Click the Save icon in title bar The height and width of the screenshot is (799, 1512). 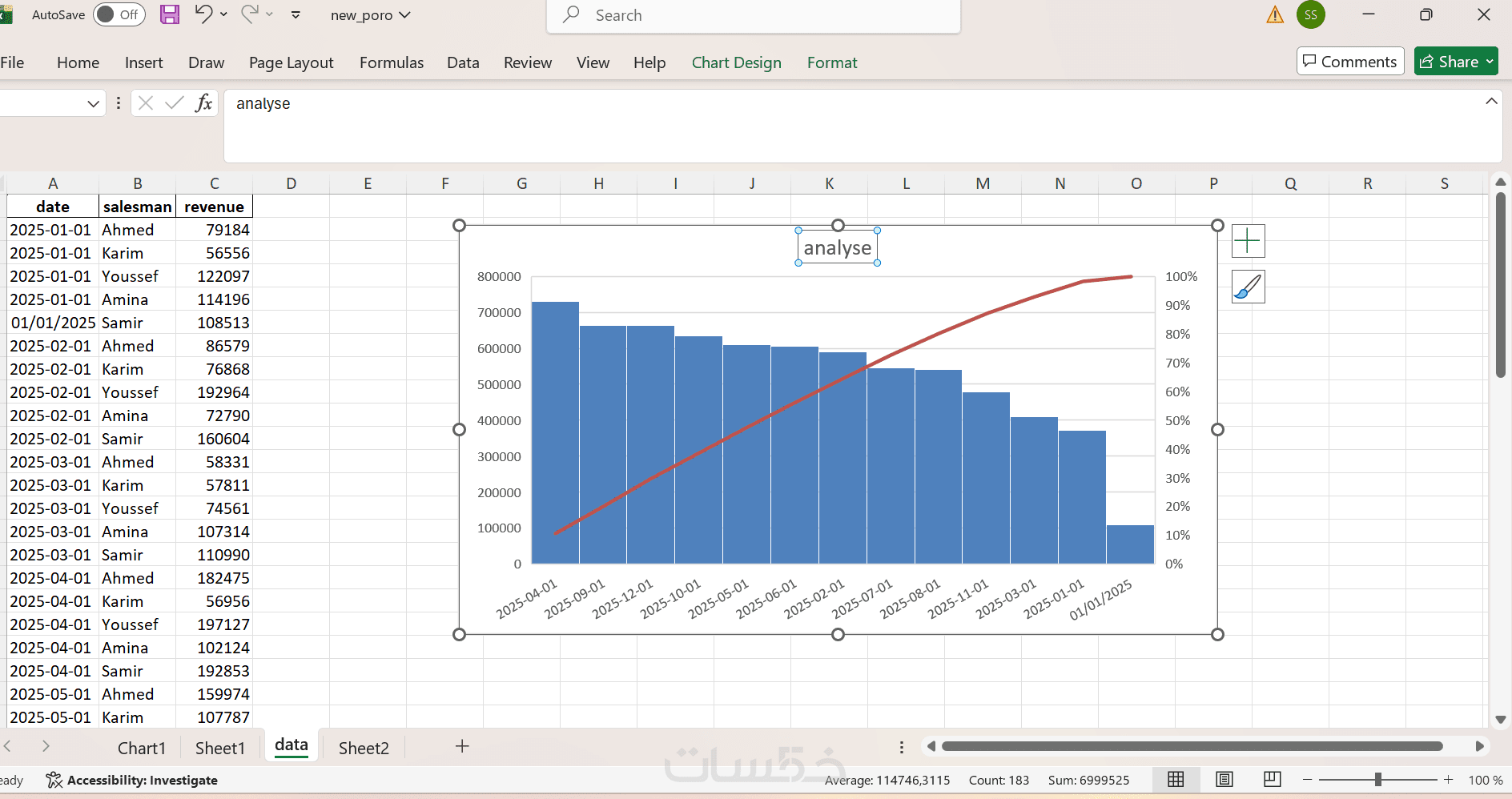(170, 14)
